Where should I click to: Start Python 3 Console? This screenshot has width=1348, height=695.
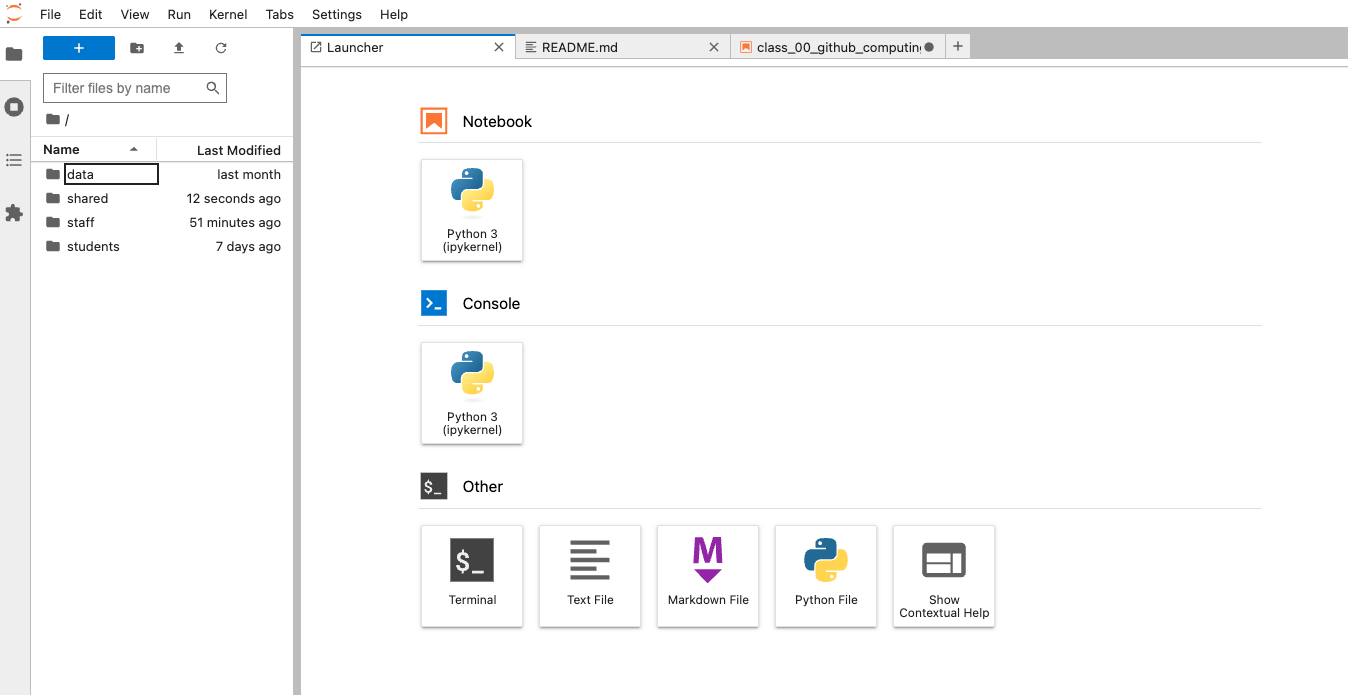472,393
